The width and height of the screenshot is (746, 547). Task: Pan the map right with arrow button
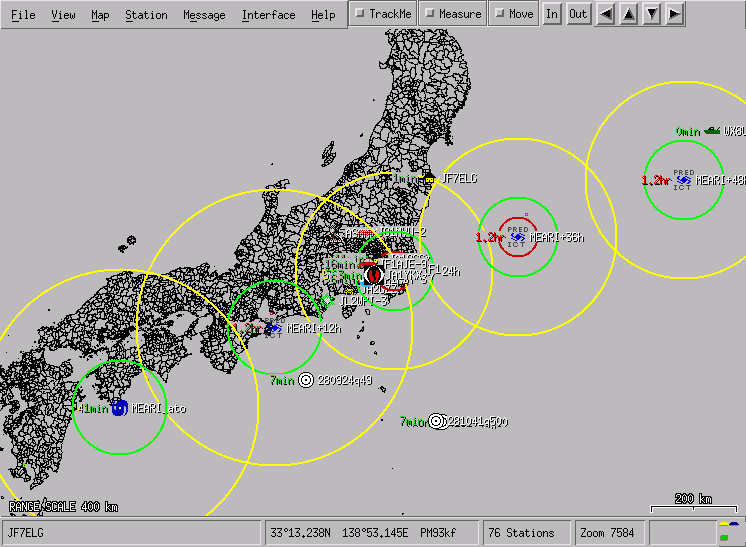[675, 14]
